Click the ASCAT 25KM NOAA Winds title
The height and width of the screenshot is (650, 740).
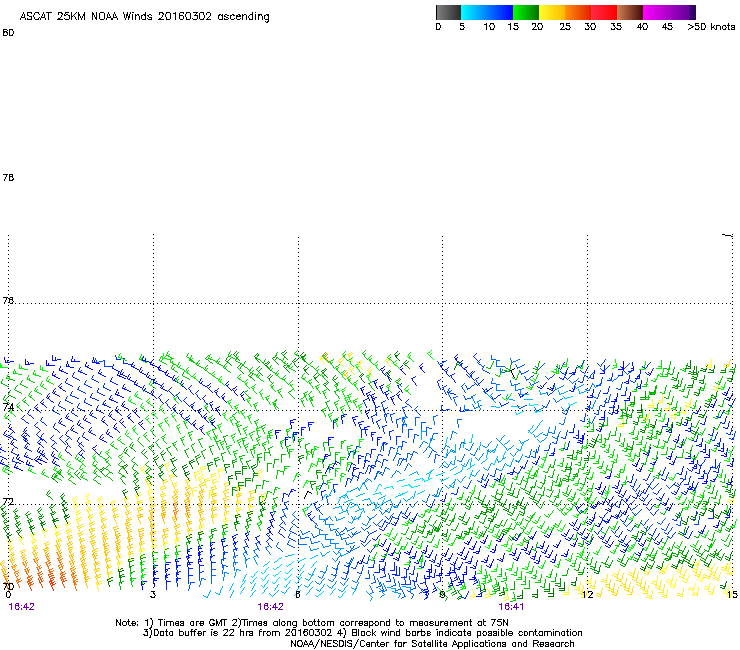[144, 17]
